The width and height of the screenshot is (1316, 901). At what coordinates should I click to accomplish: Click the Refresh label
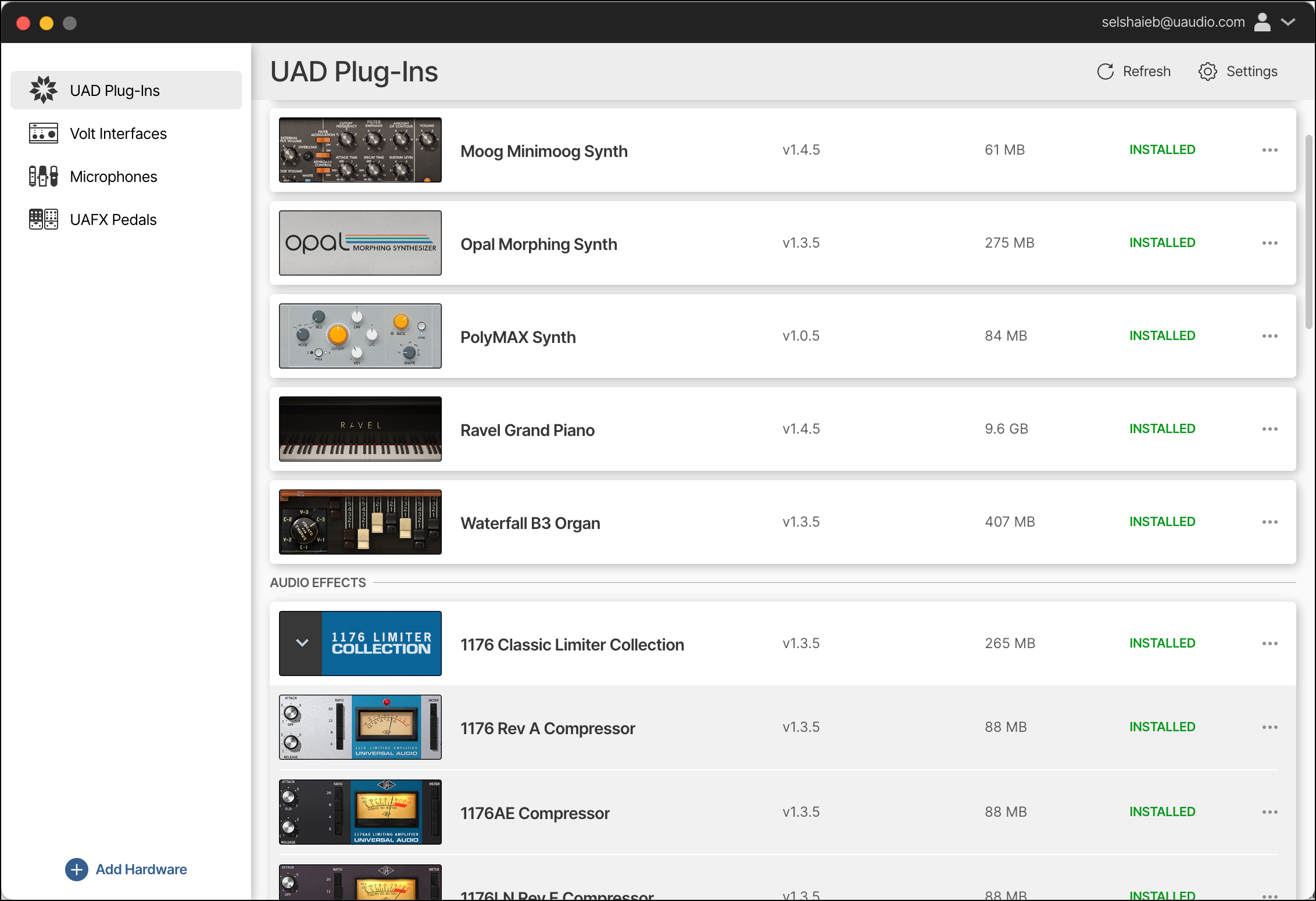(1146, 71)
